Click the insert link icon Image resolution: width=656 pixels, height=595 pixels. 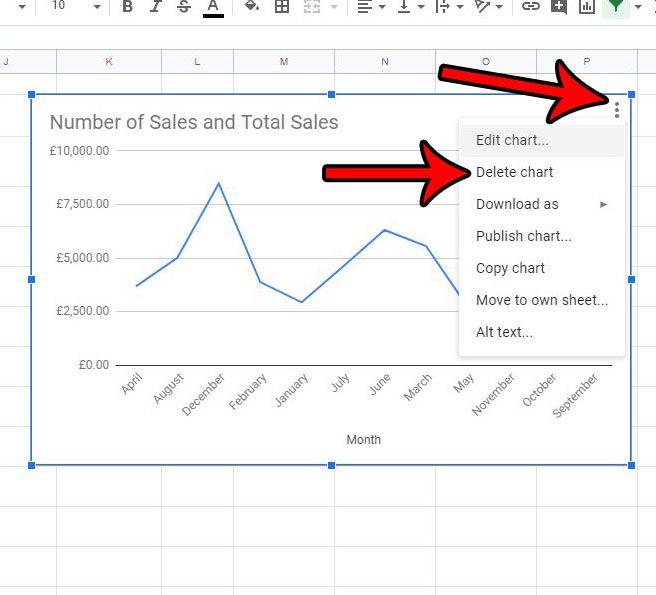531,7
